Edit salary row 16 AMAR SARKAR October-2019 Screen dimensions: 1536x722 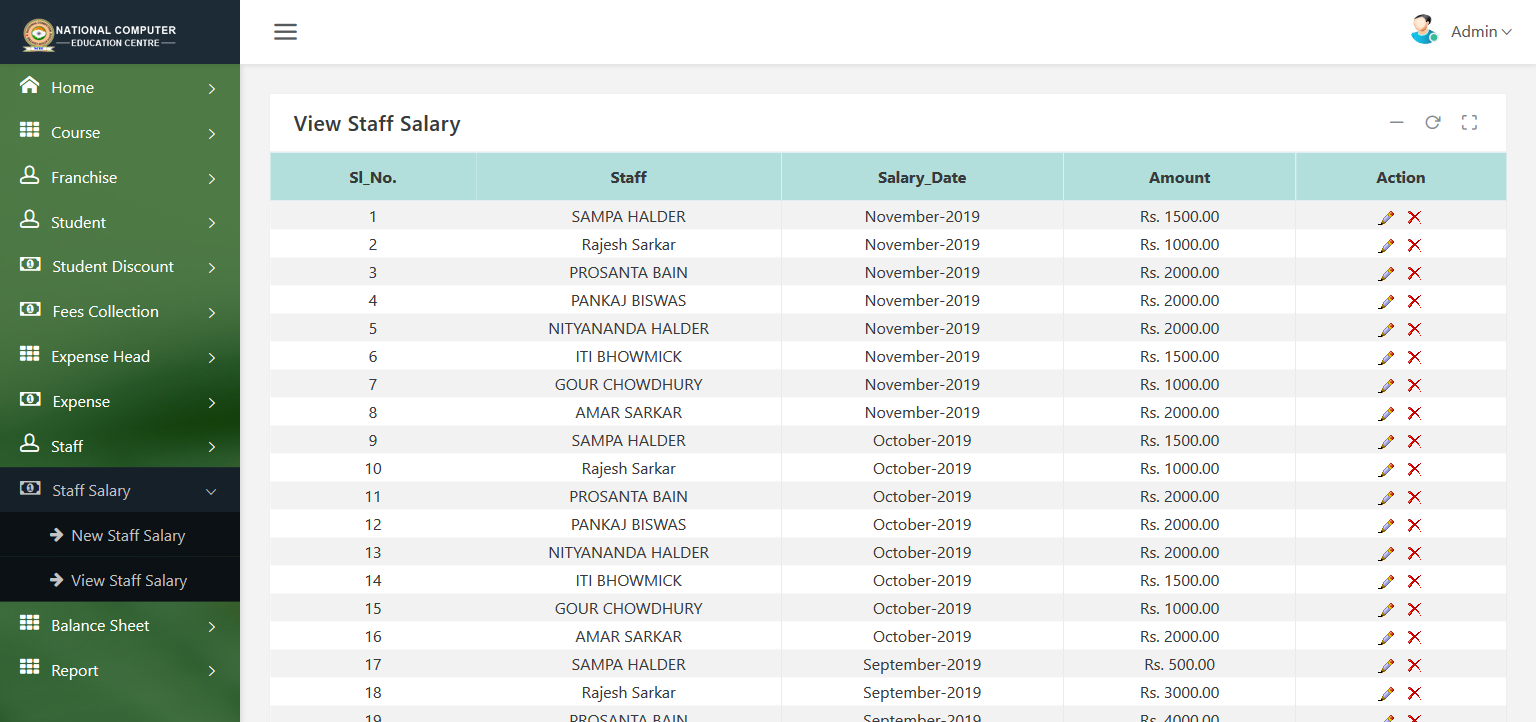[x=1386, y=637]
